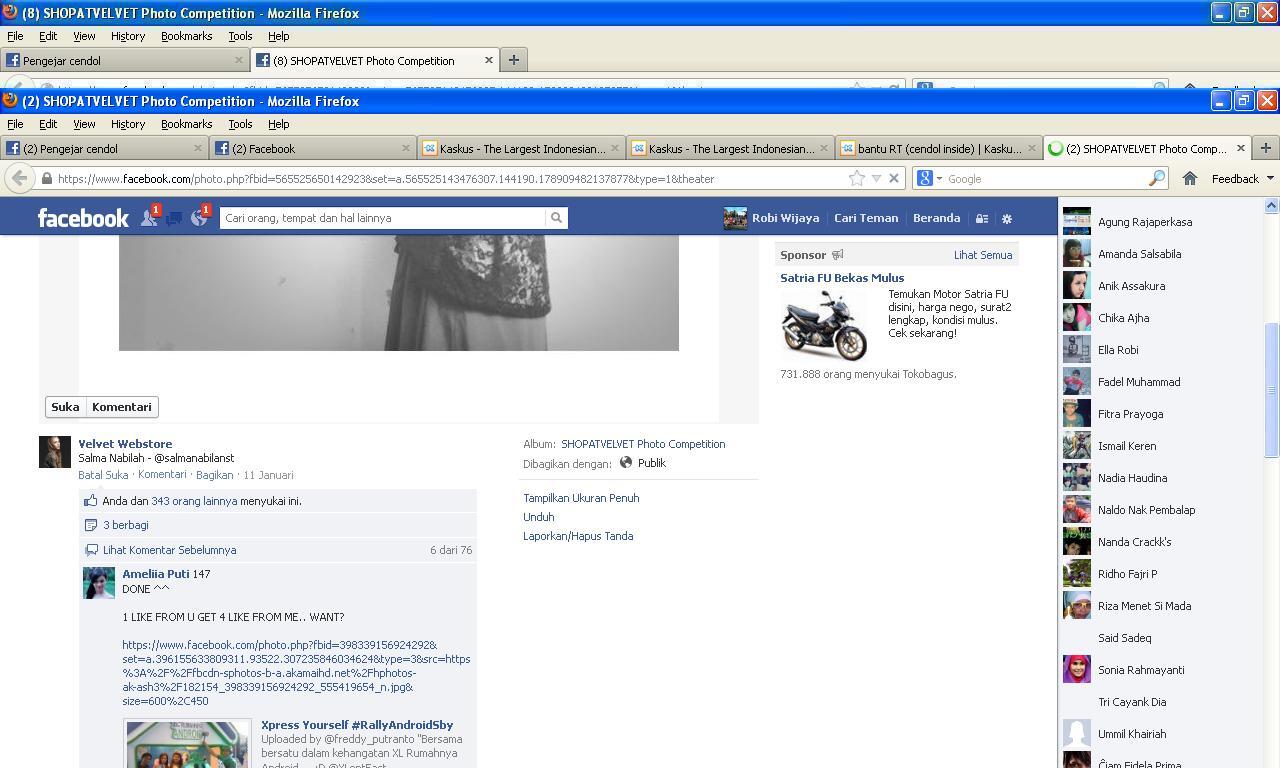Open the URL history dropdown arrow
Screen dimensions: 1280x768
coord(876,178)
